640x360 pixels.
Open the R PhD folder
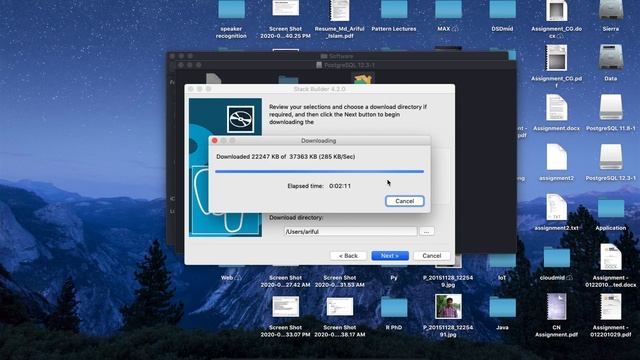pos(394,307)
